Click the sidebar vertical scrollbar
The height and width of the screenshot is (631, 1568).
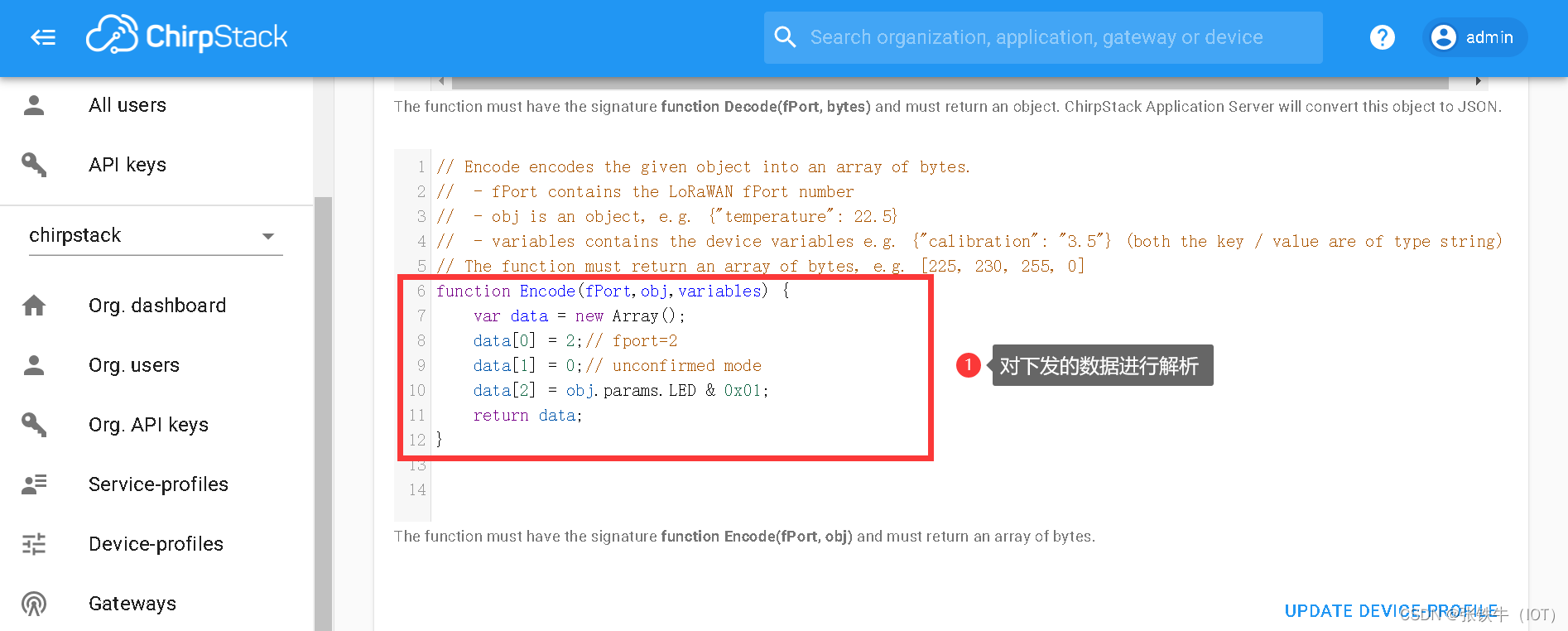point(323,414)
